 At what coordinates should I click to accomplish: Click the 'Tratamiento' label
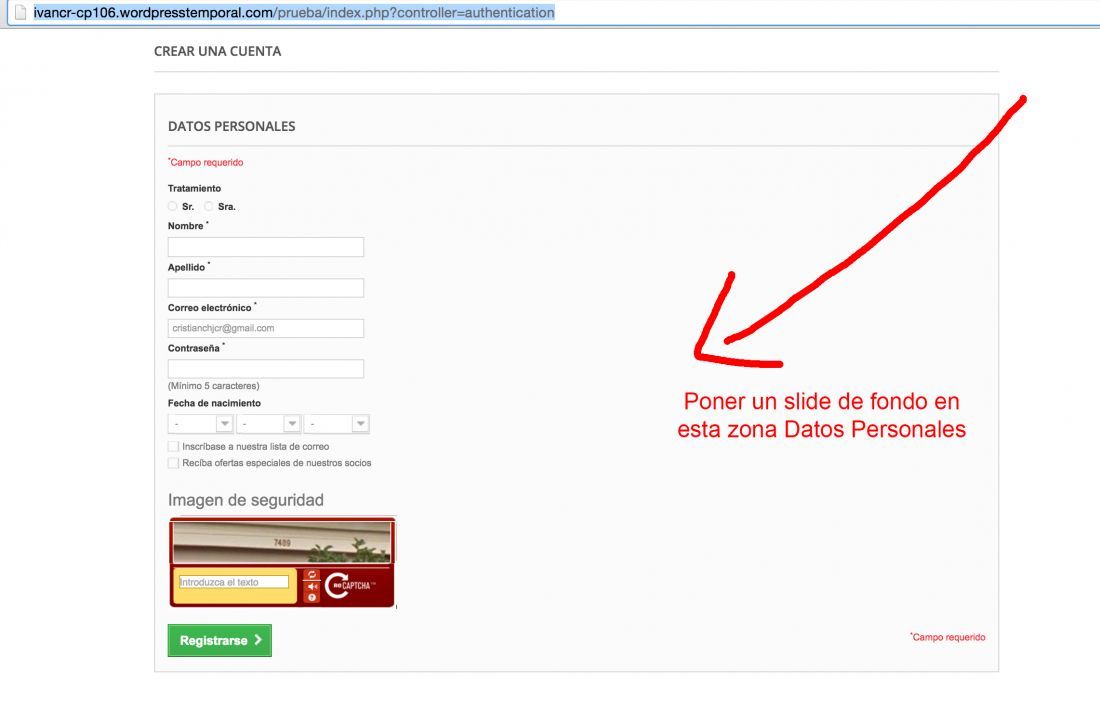pos(194,188)
